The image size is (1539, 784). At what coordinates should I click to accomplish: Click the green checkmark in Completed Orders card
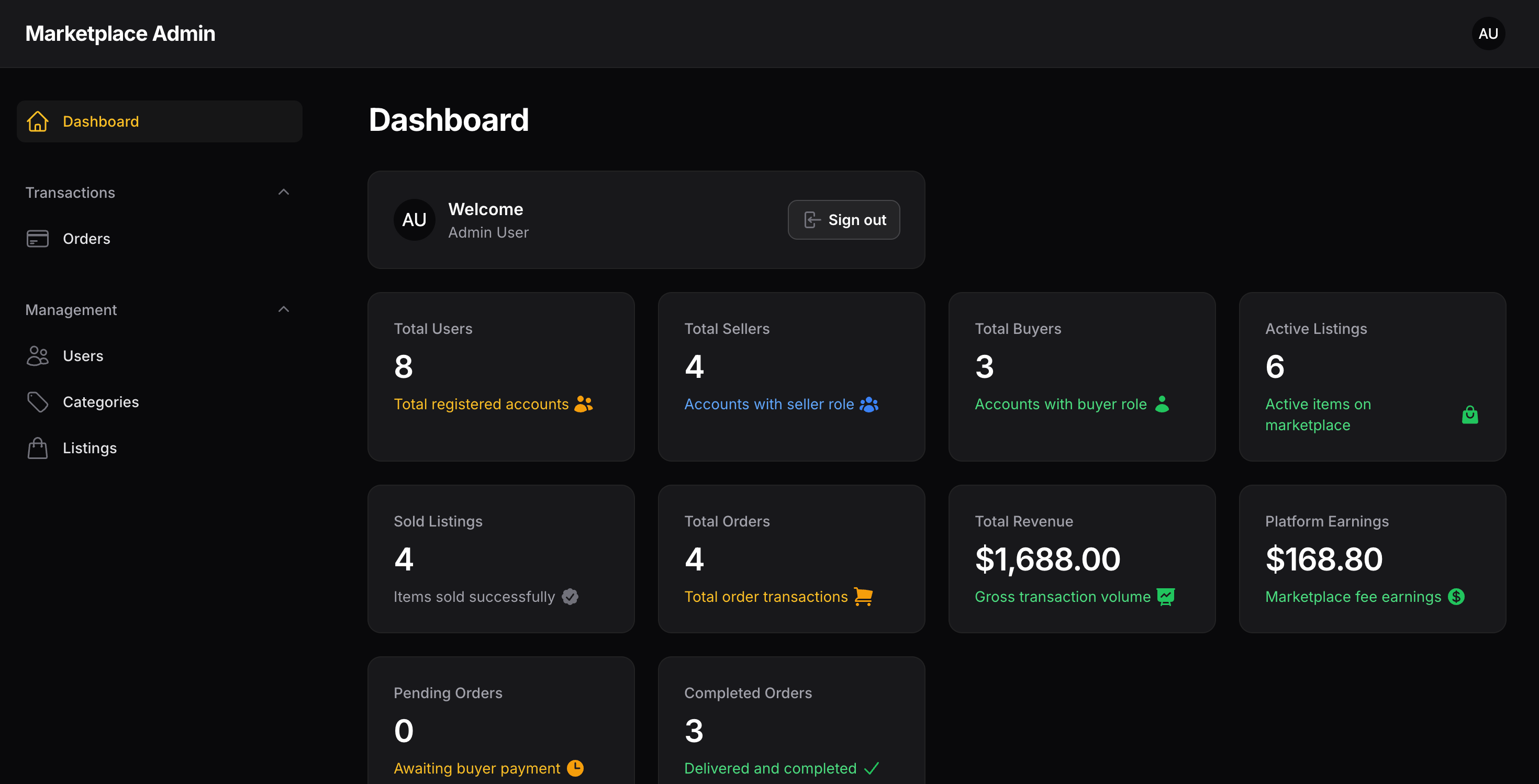click(x=871, y=768)
